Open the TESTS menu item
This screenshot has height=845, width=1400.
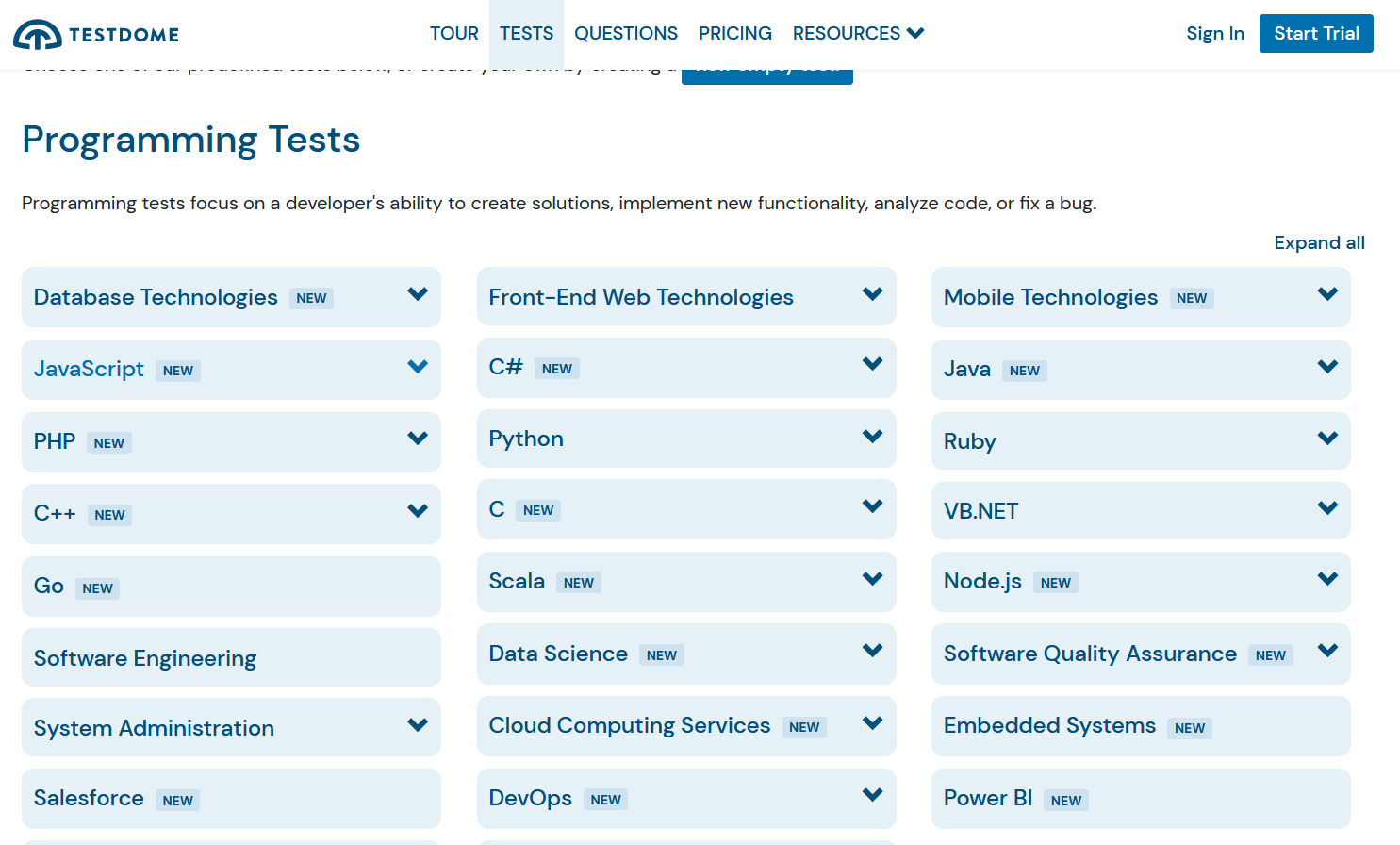pyautogui.click(x=526, y=34)
